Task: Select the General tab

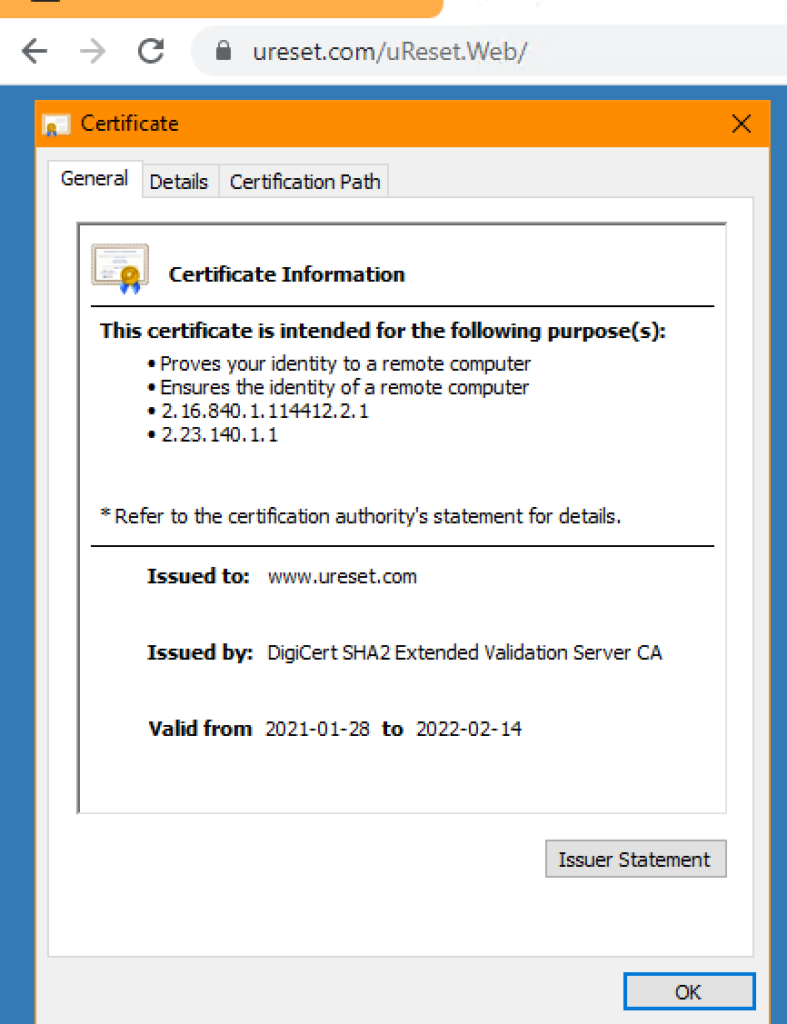Action: [x=95, y=178]
